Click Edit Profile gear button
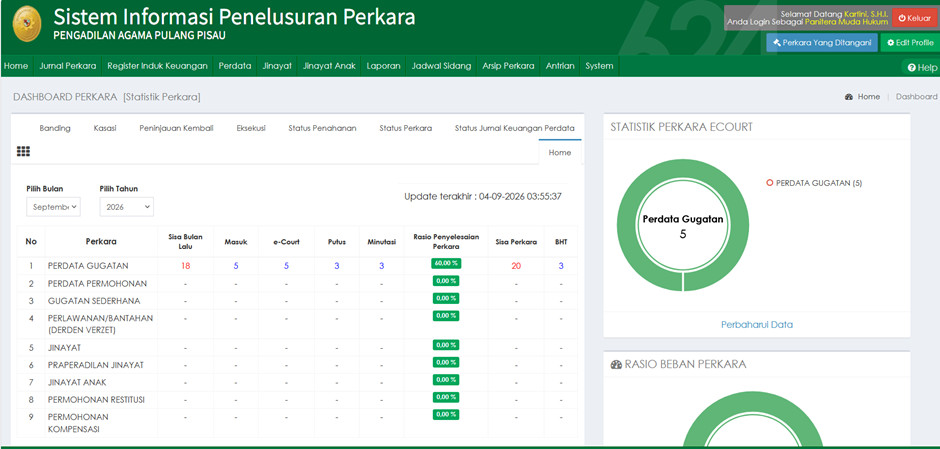 pos(910,43)
